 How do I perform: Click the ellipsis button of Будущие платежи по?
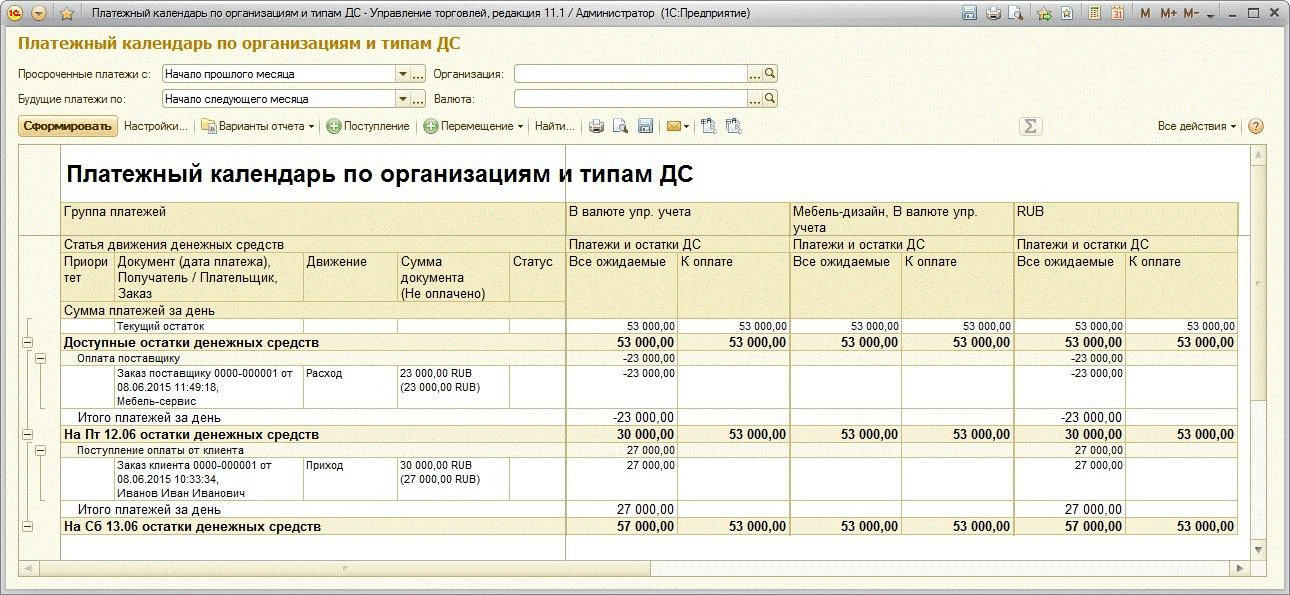[419, 99]
